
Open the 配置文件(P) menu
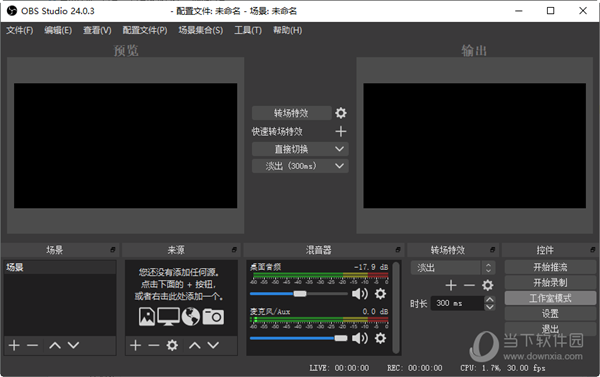[145, 30]
